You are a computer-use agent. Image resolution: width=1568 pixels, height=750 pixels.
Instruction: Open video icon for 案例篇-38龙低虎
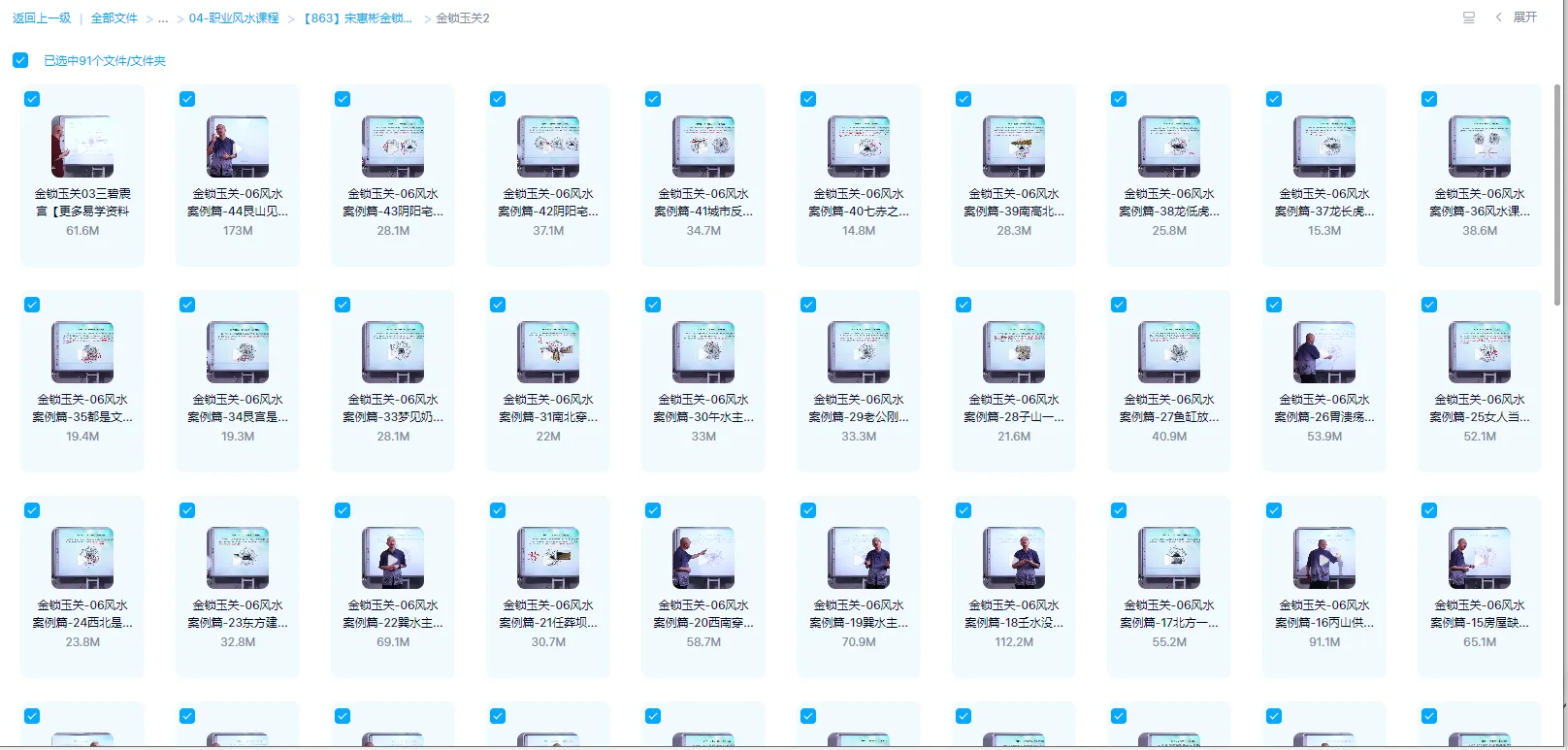click(1169, 147)
